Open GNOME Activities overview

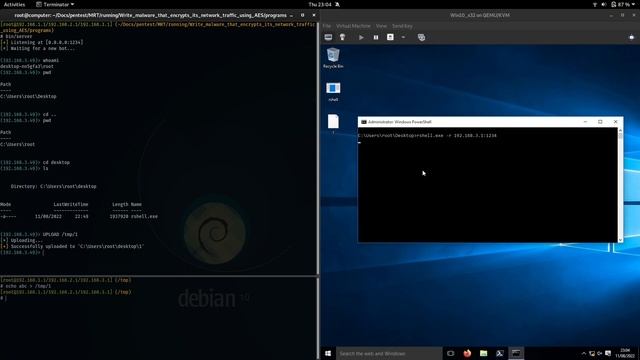pos(14,4)
